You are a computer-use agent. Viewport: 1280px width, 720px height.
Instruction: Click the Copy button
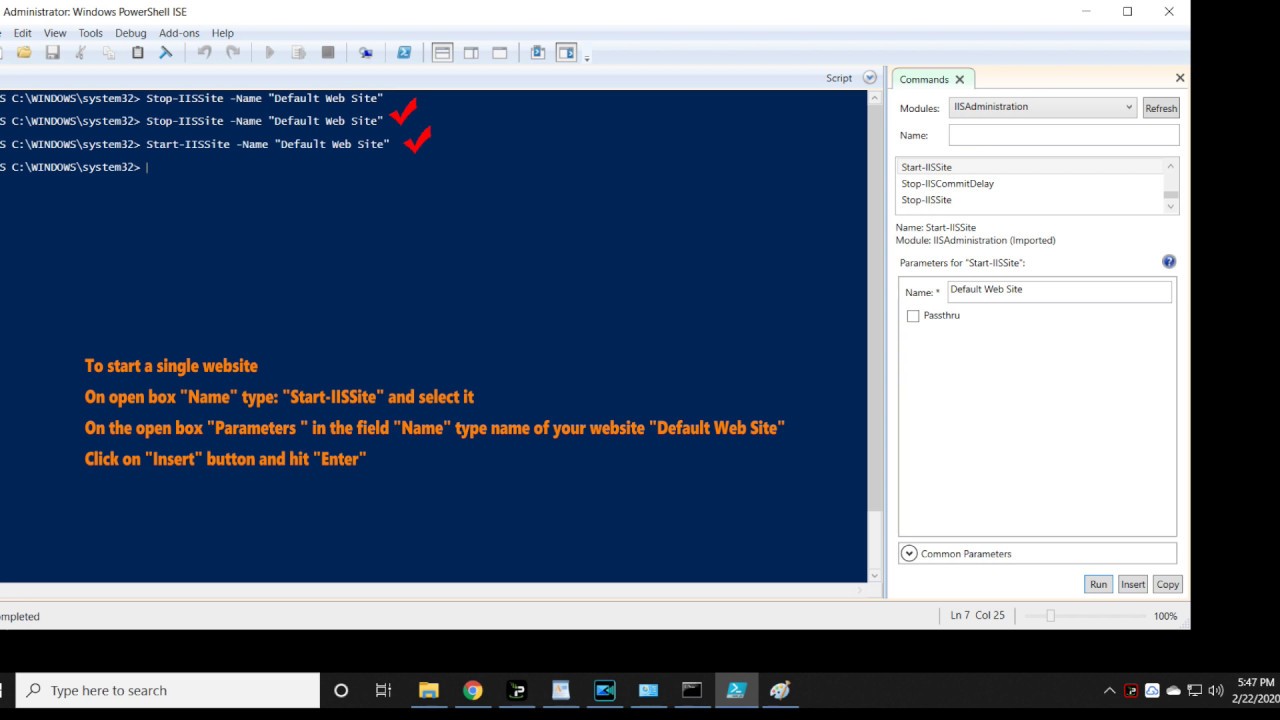[x=1167, y=584]
